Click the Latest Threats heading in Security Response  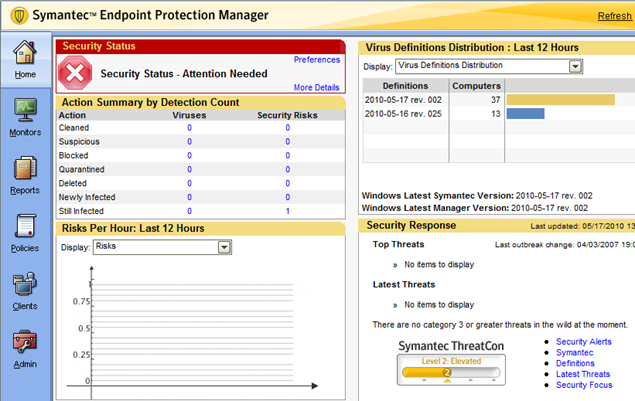tap(404, 285)
